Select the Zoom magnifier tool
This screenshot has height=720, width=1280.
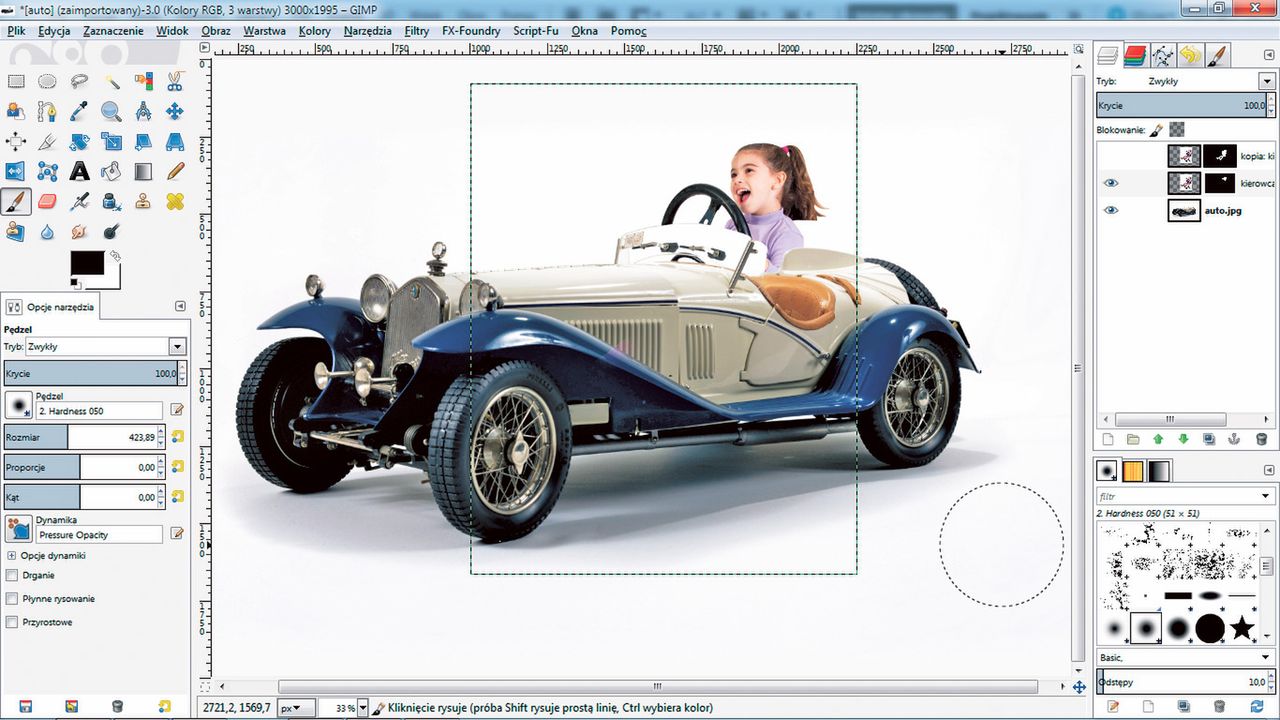[111, 112]
